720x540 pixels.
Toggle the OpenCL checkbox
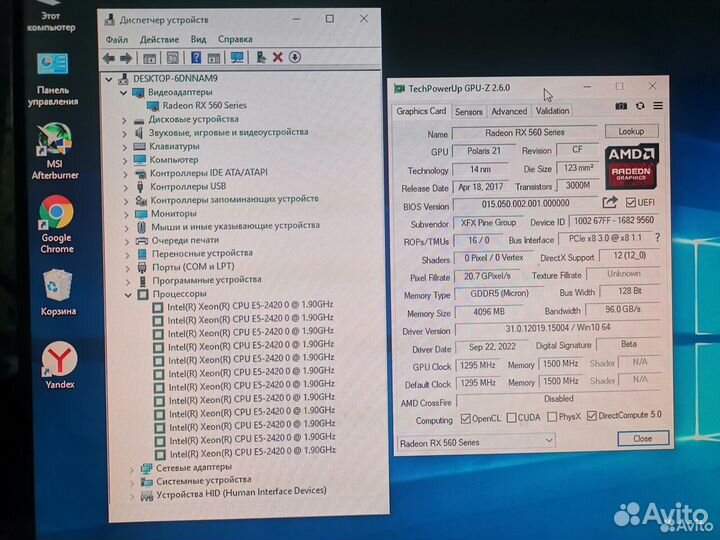(x=466, y=418)
